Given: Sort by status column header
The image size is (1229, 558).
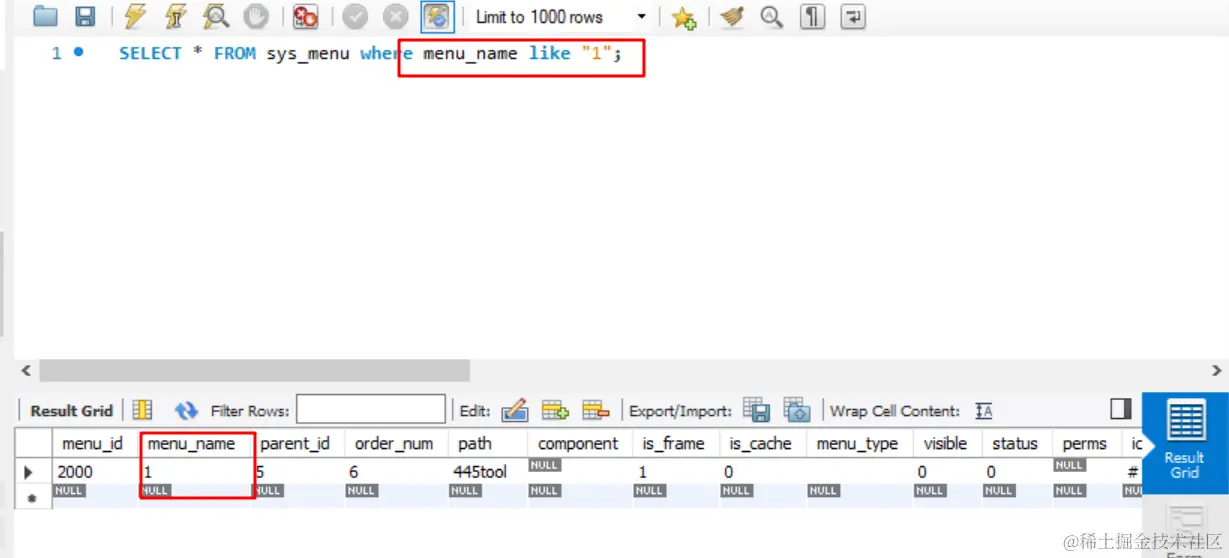Looking at the screenshot, I should [x=1015, y=444].
